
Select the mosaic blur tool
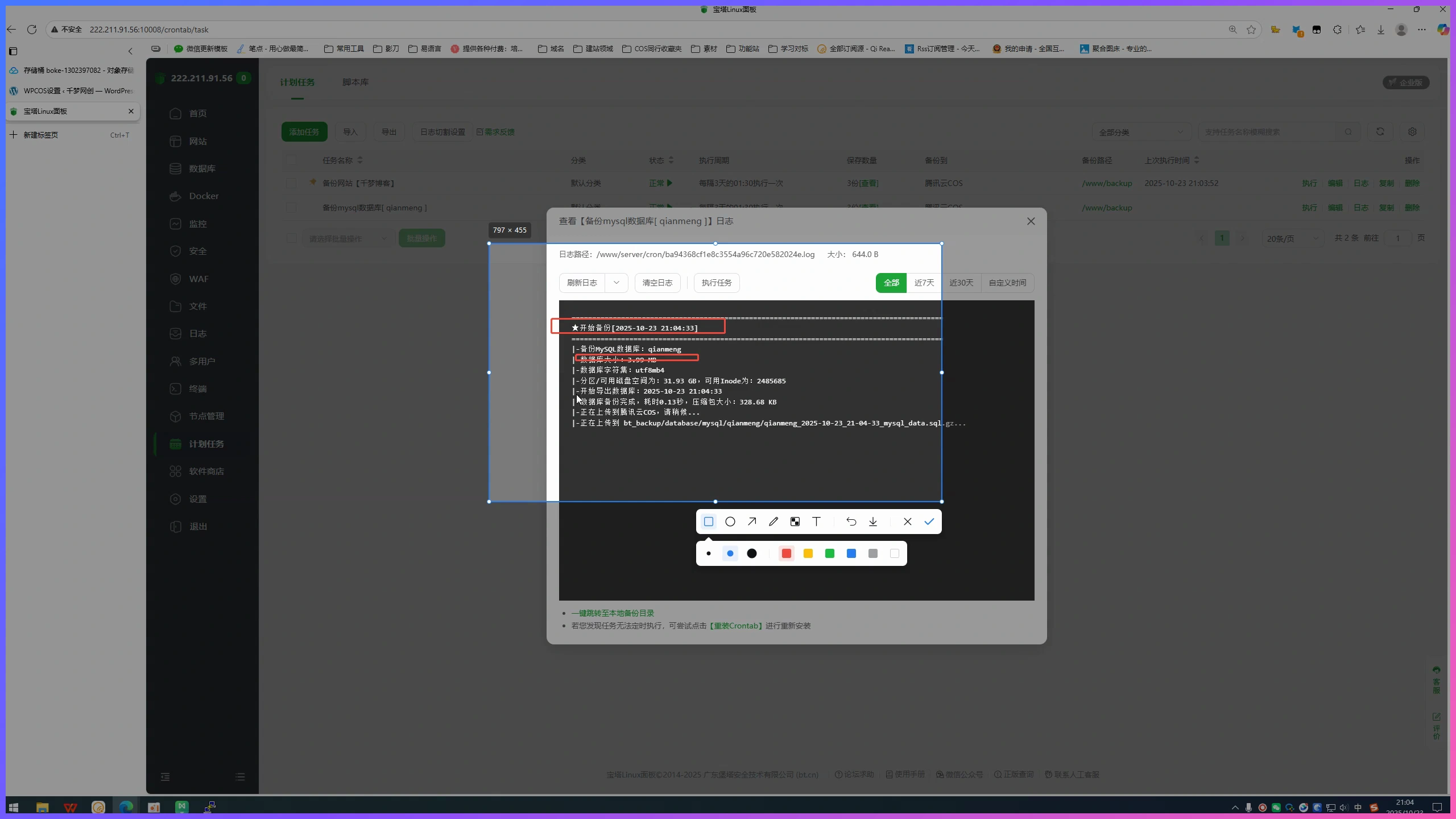(795, 522)
